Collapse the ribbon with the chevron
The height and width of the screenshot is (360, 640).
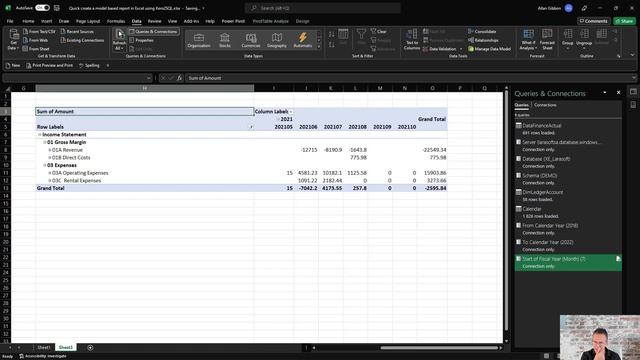(x=633, y=55)
